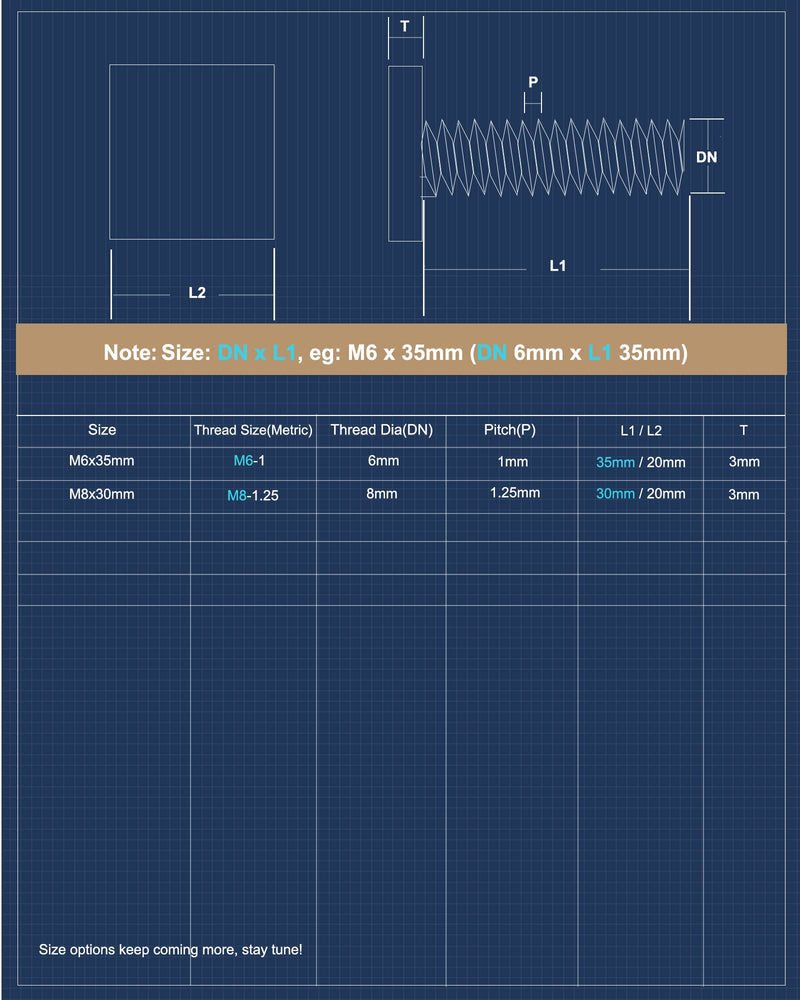Click the DN dimension label
The height and width of the screenshot is (1000, 800).
pyautogui.click(x=706, y=157)
